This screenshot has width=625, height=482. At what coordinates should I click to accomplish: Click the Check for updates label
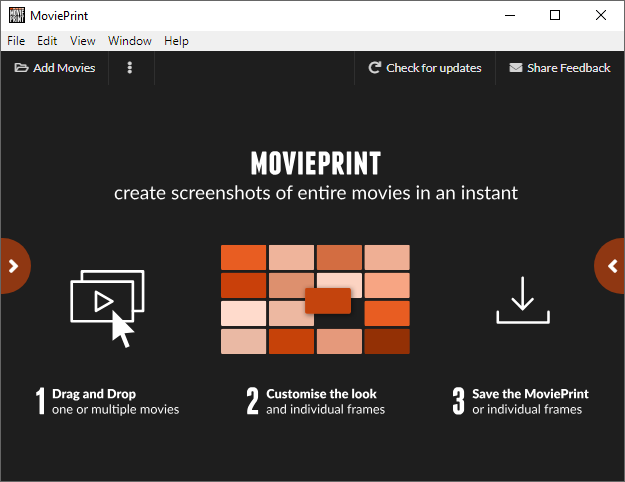(x=434, y=68)
